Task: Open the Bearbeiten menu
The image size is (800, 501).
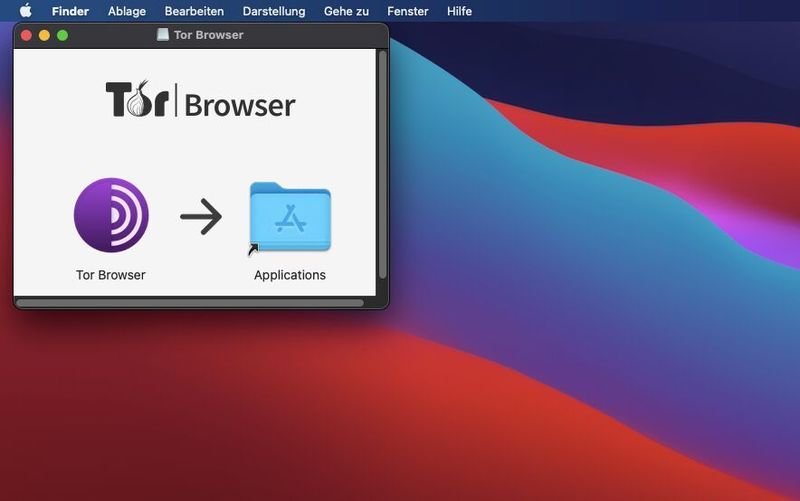Action: click(194, 11)
